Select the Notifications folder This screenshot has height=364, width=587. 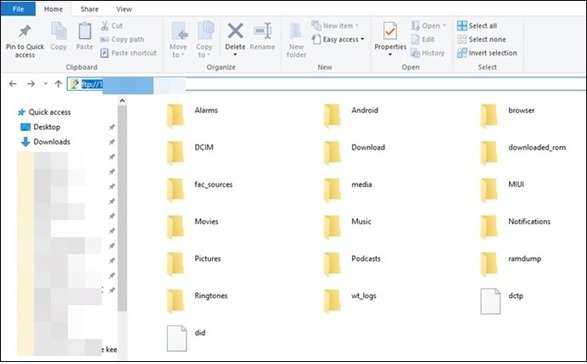pyautogui.click(x=516, y=226)
